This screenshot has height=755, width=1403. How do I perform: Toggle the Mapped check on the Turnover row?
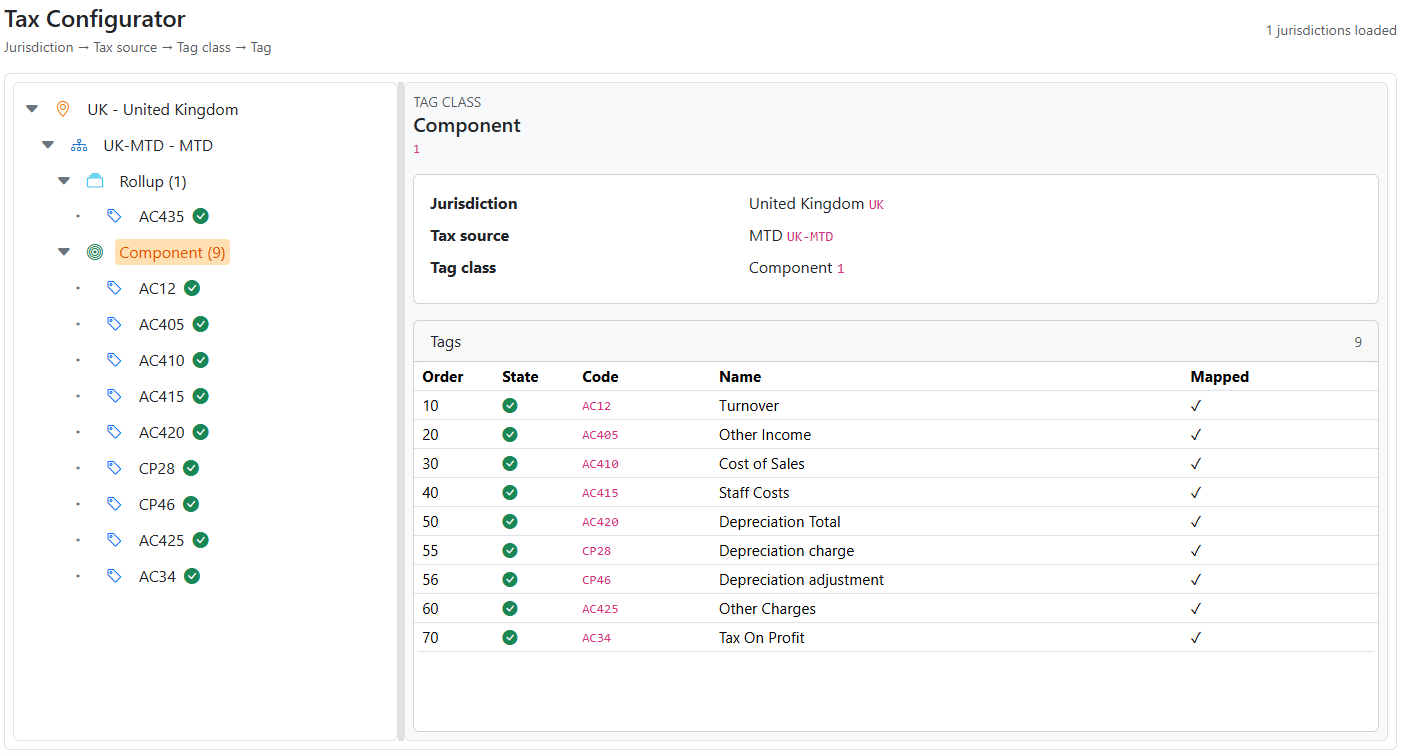tap(1195, 405)
